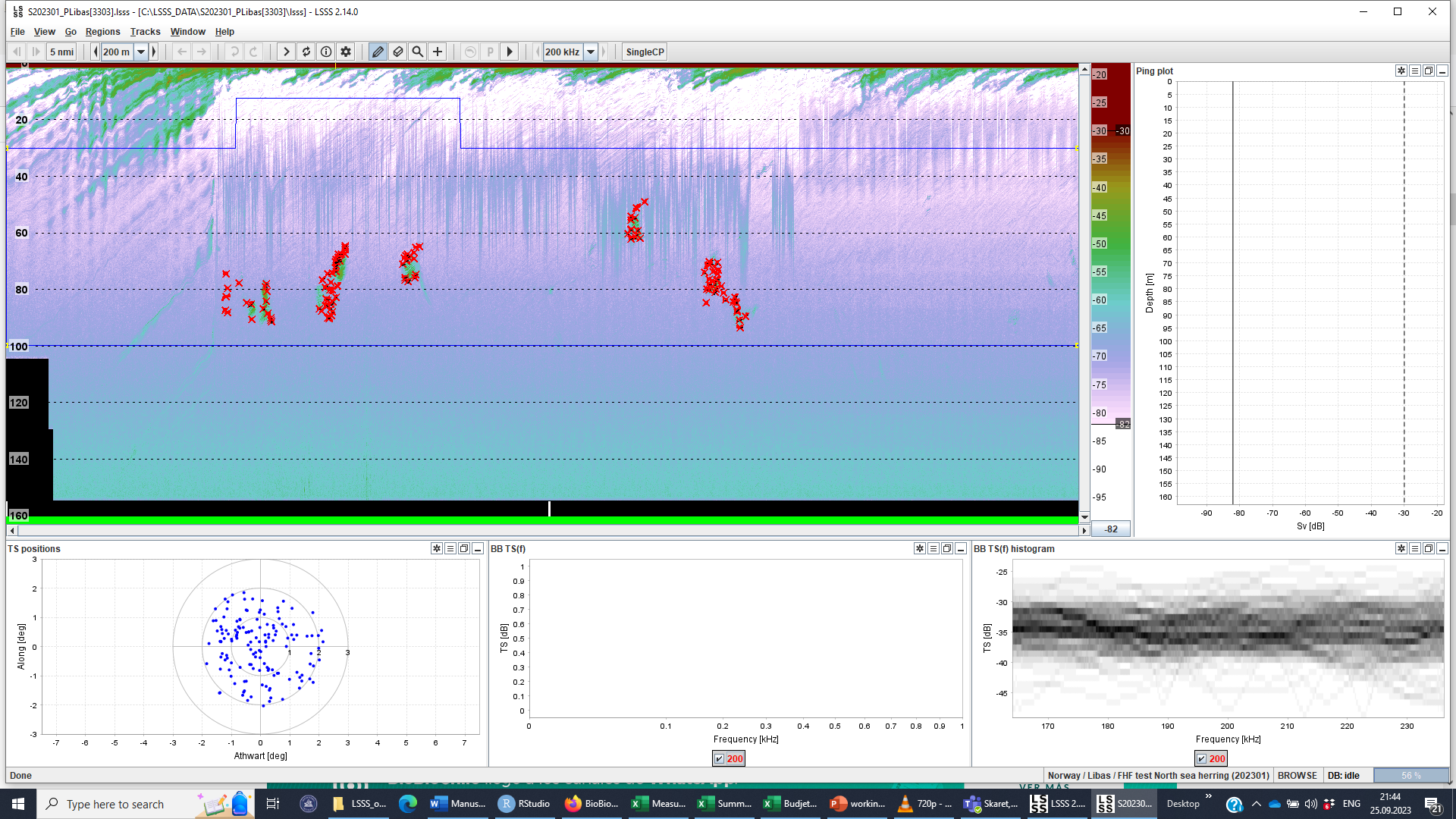Screen dimensions: 1456x819
Task: Open the settings gear in toolbar
Action: 346,52
